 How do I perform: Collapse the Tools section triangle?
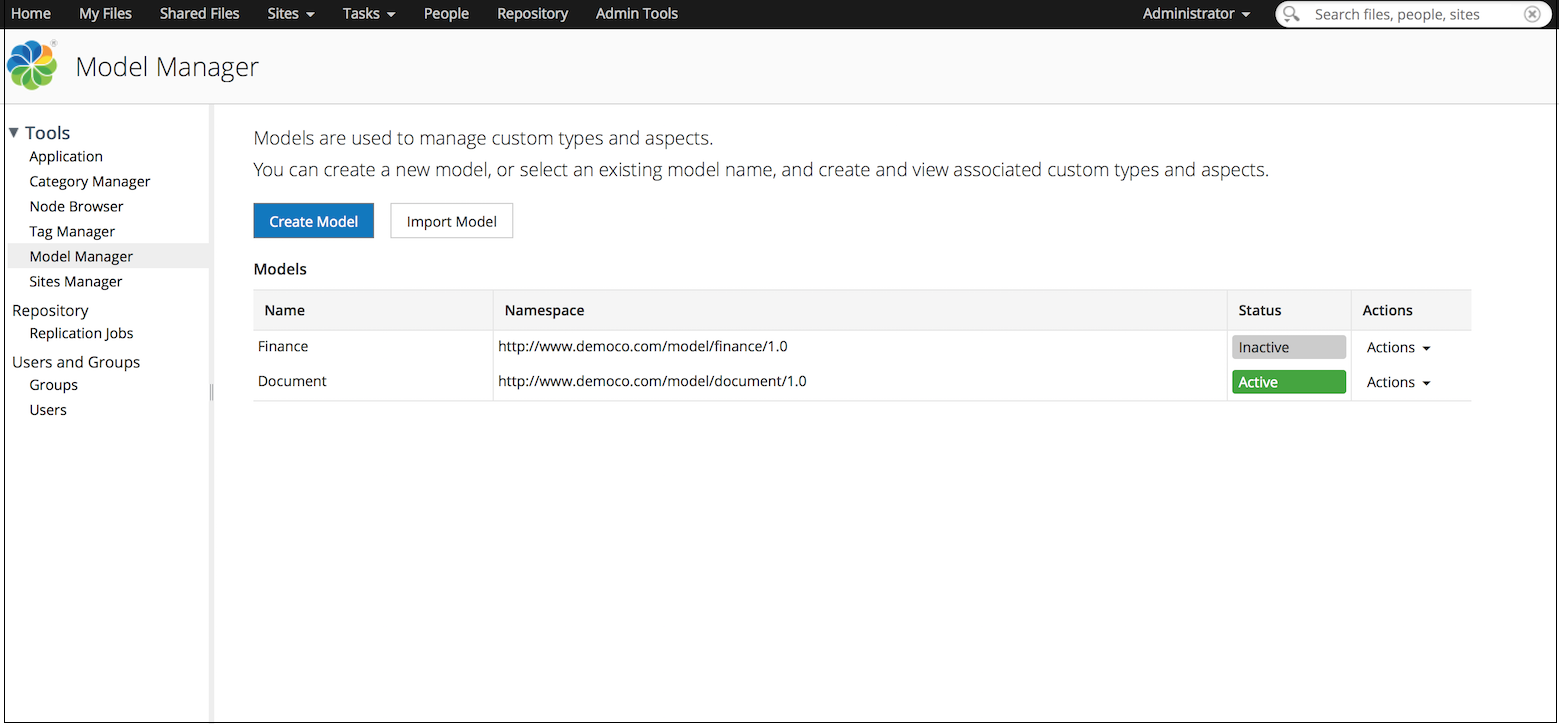coord(14,133)
